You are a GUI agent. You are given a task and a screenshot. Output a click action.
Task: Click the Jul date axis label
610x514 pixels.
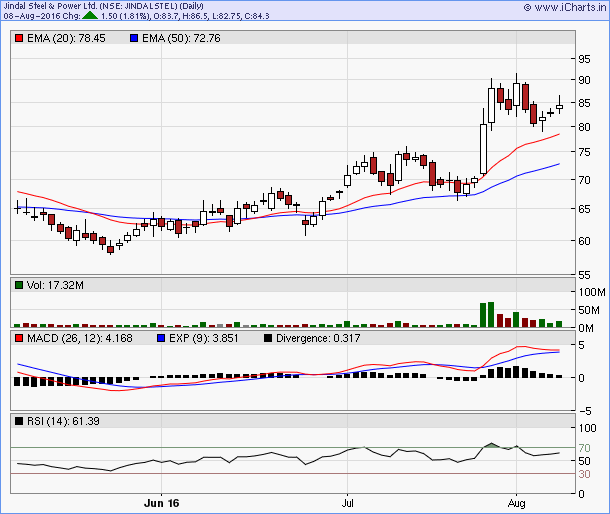coord(347,503)
